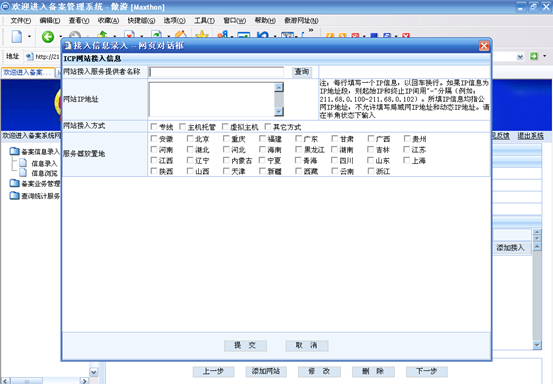Expand 备案业务管理 tree node

[40, 184]
